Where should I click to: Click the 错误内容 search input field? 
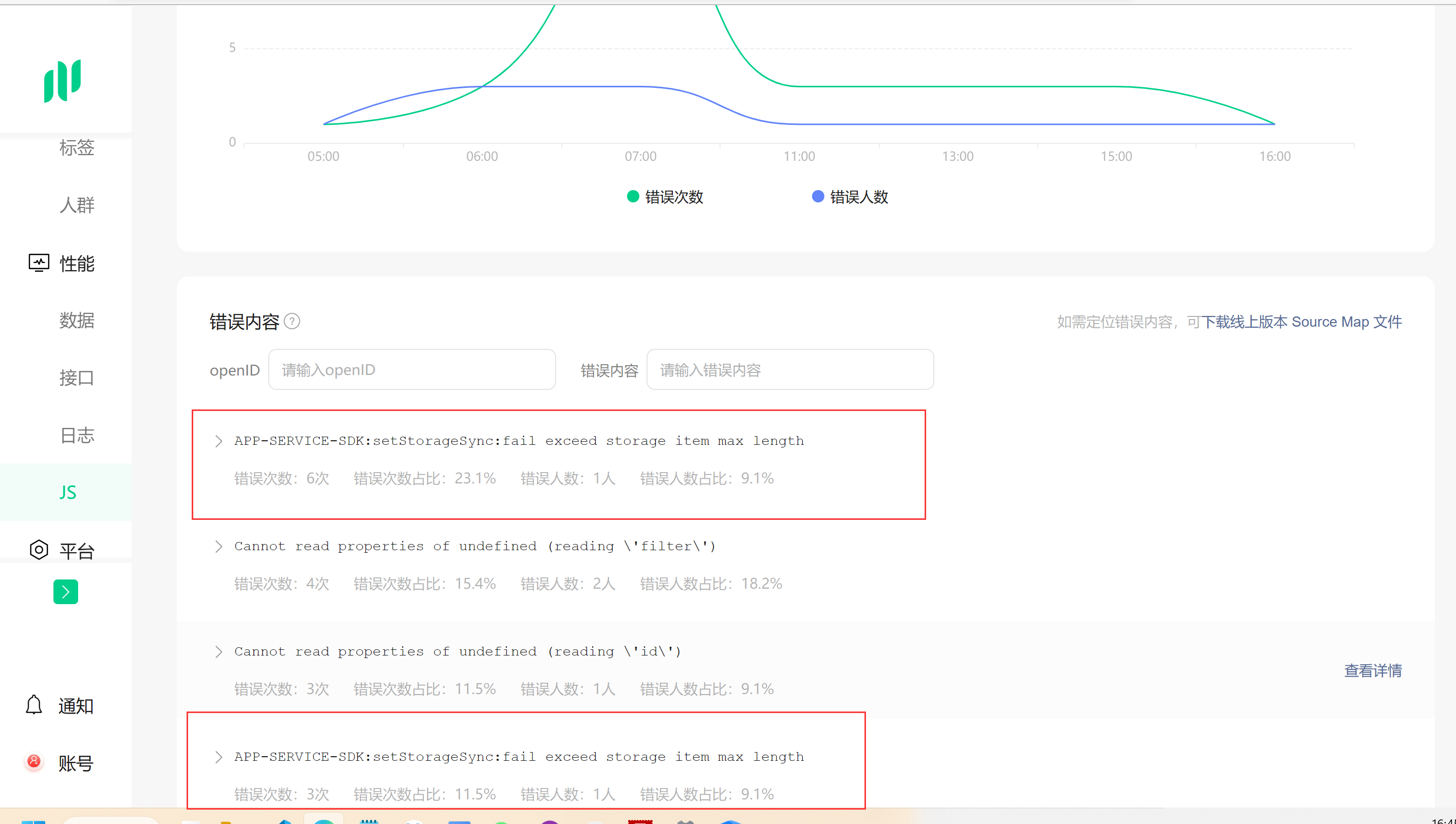(790, 369)
